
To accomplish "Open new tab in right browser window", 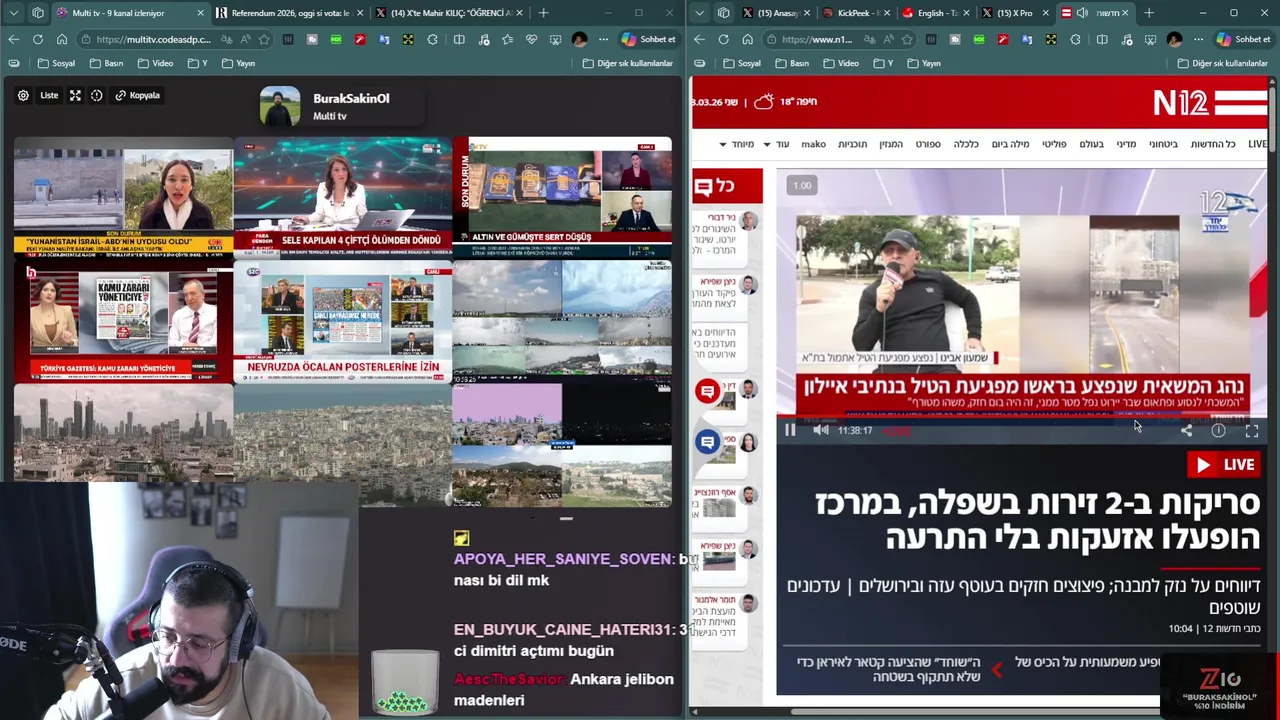I will 1148,13.
